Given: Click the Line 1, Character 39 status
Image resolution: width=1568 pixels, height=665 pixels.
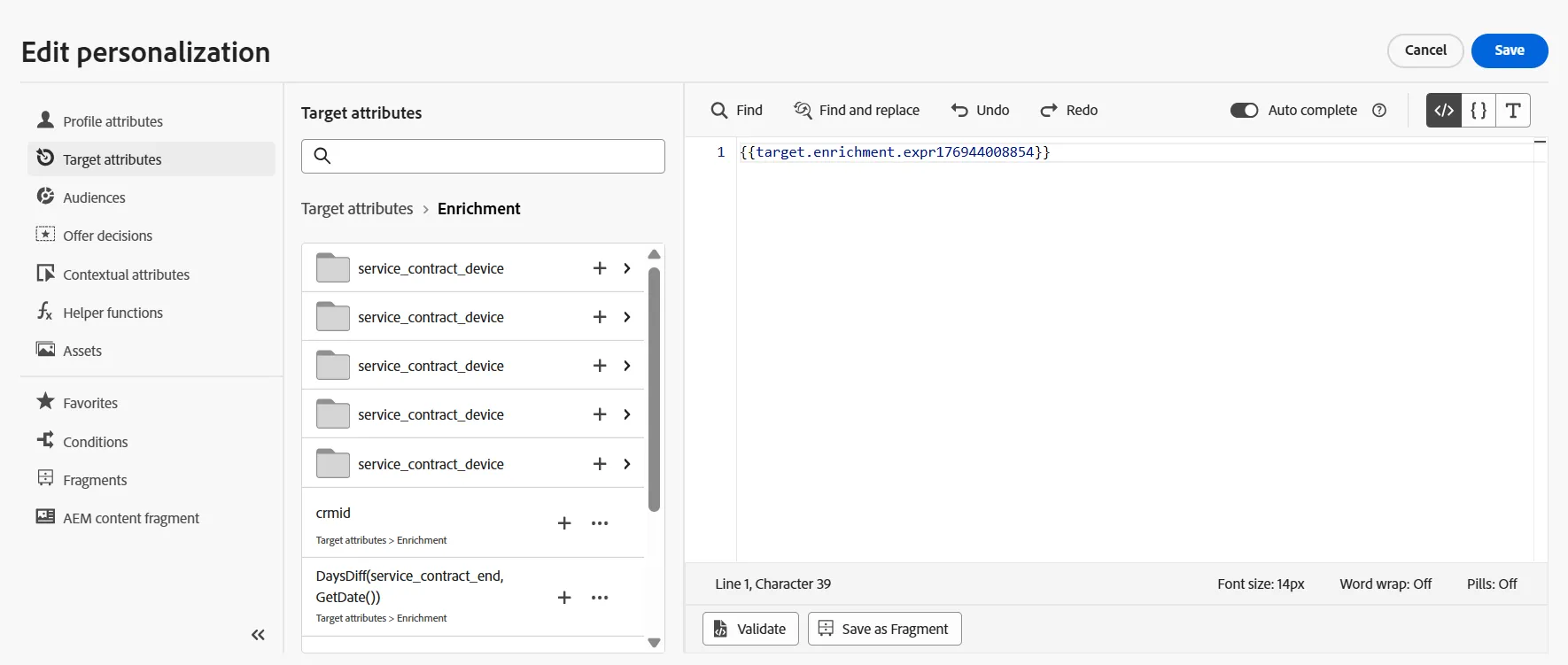Looking at the screenshot, I should (772, 584).
